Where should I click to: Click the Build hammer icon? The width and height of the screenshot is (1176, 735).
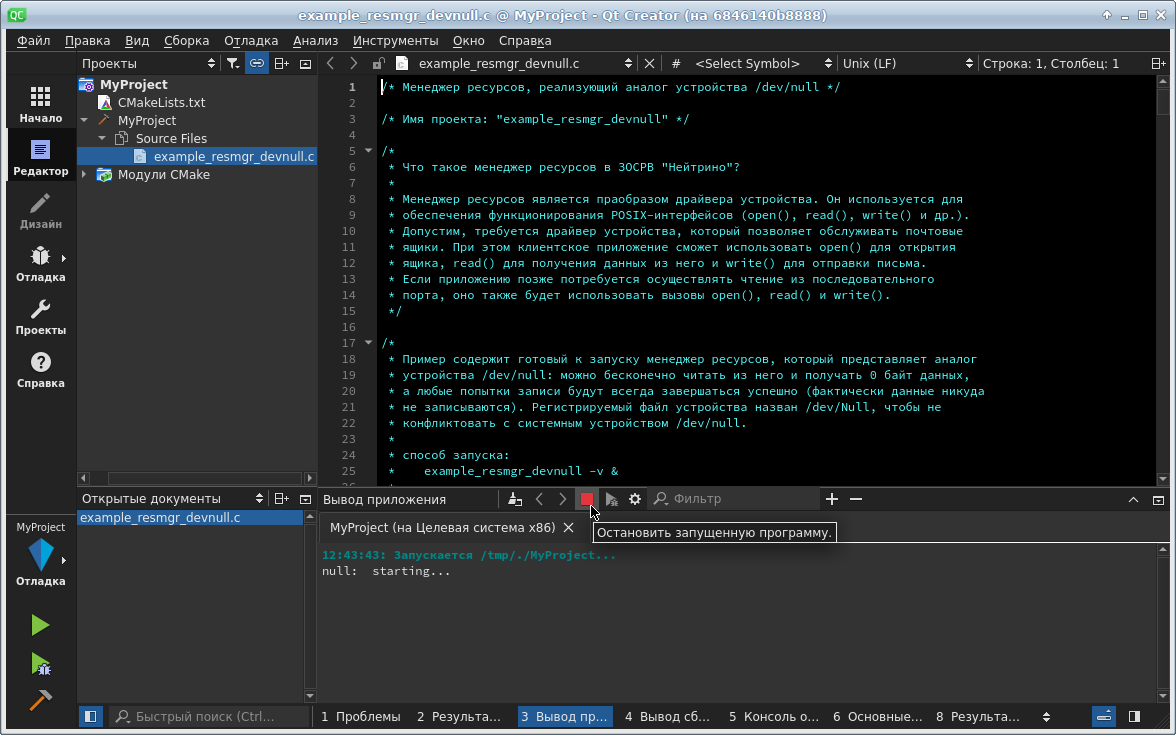click(x=40, y=700)
